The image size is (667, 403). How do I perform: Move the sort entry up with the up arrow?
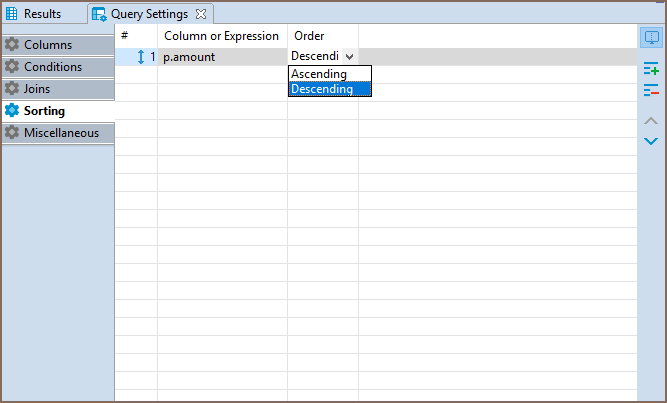click(x=651, y=120)
